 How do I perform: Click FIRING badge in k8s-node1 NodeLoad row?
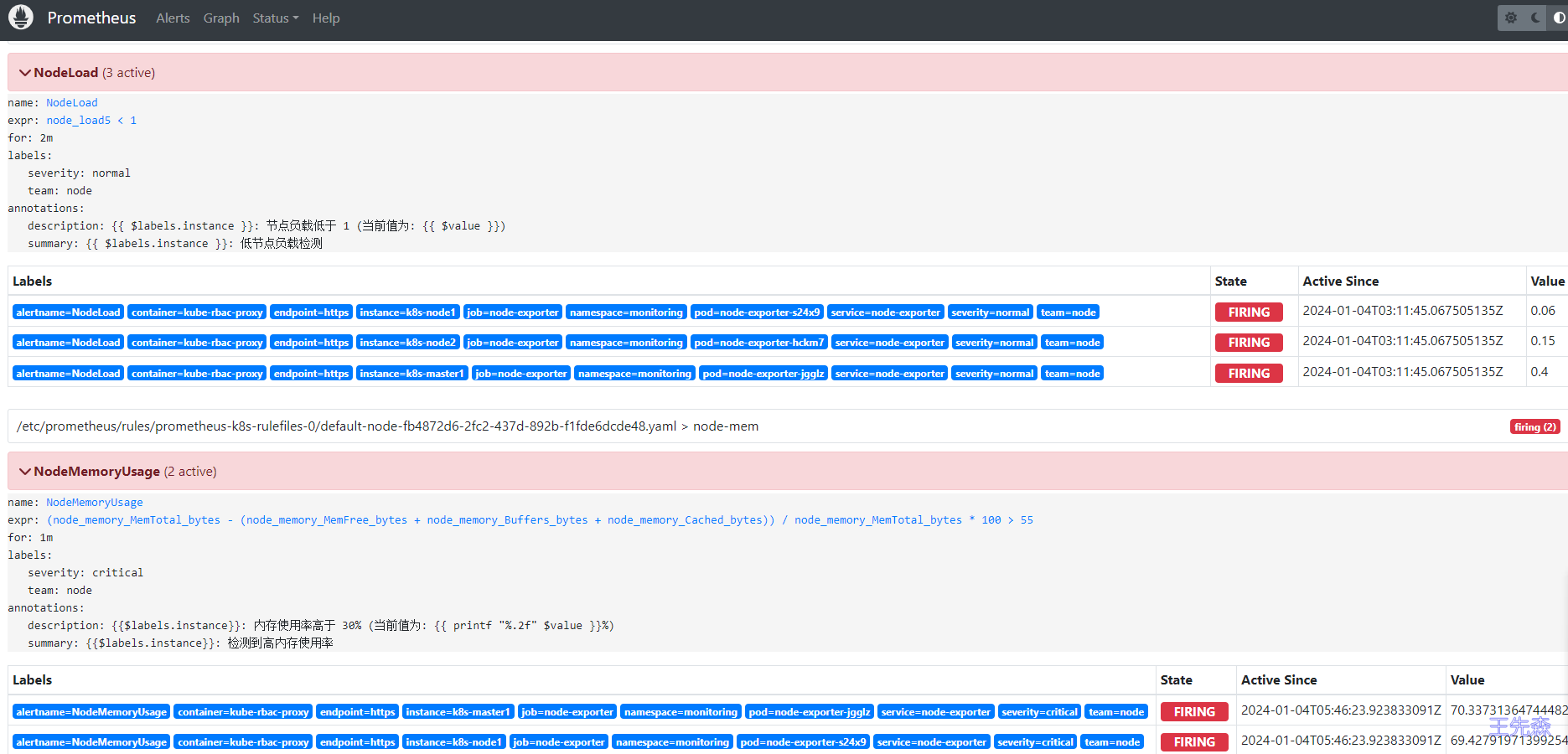[1249, 312]
